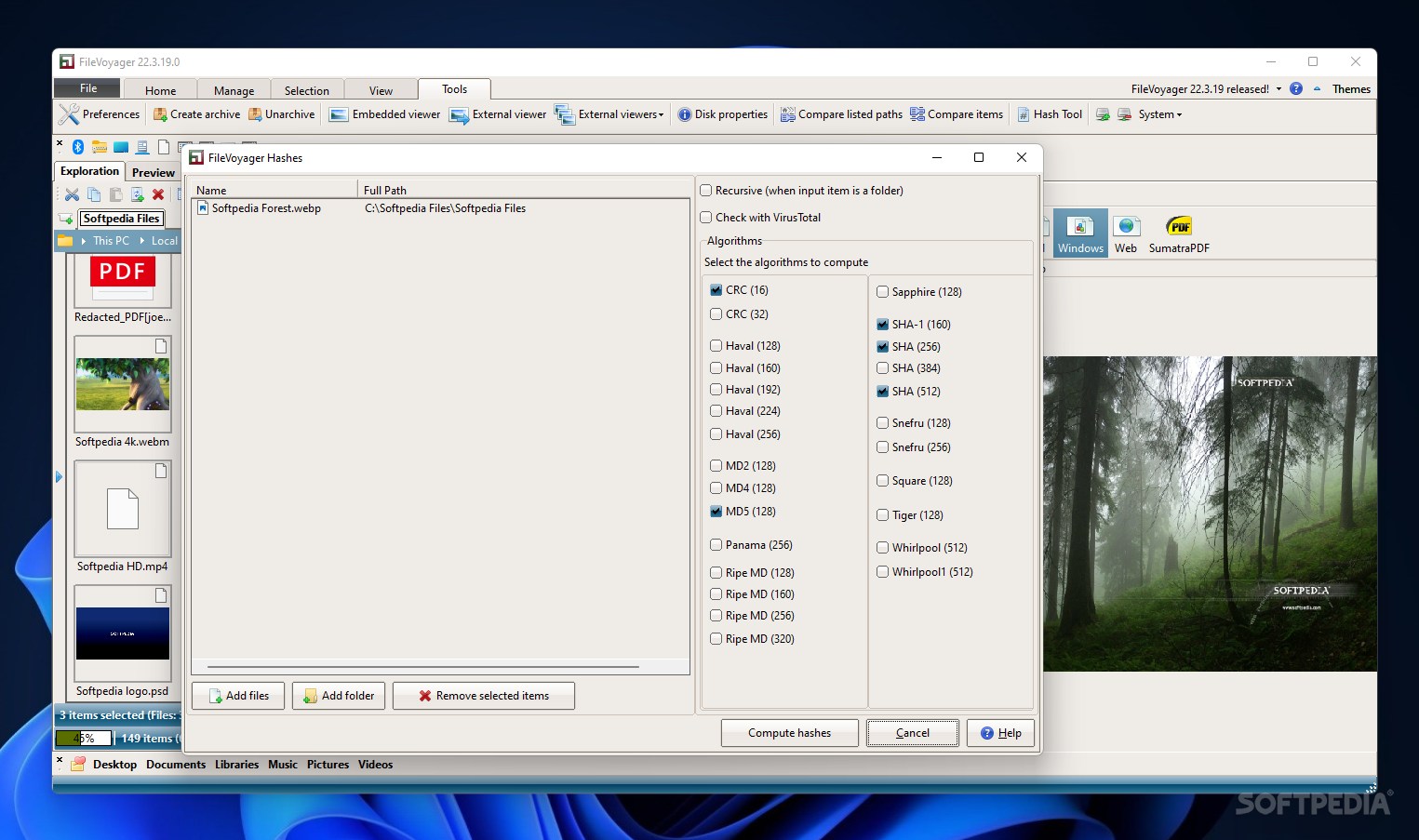Click the Bluetooth icon in the left panel

(78, 147)
